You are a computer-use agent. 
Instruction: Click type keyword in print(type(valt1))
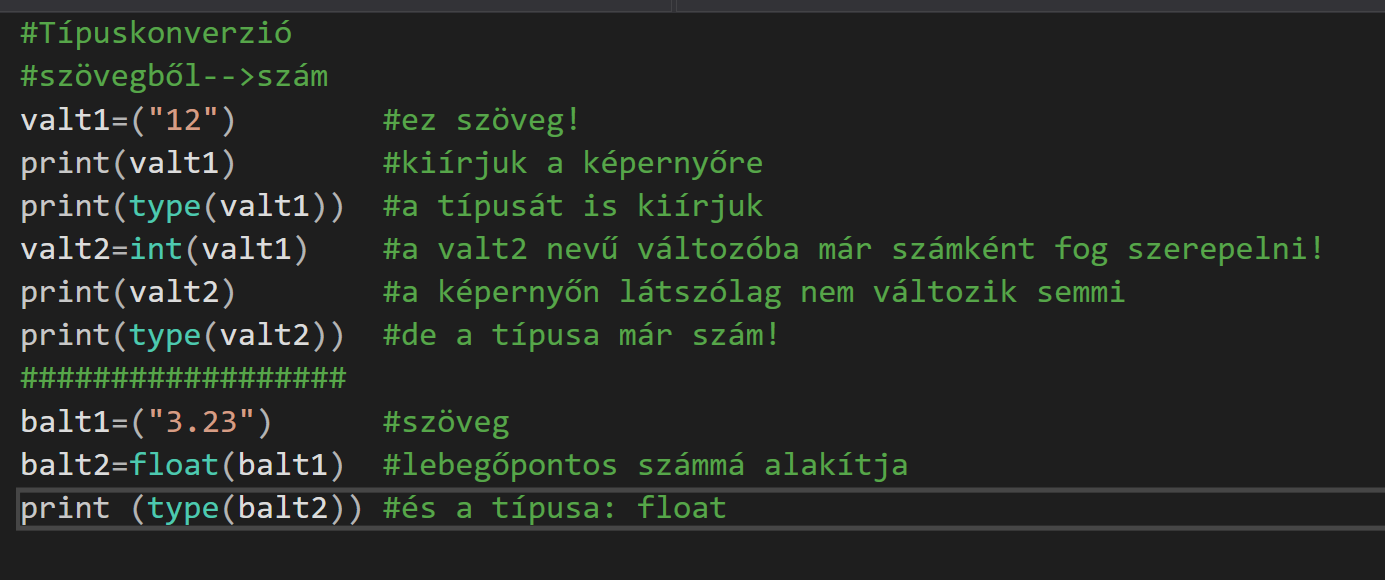[165, 206]
